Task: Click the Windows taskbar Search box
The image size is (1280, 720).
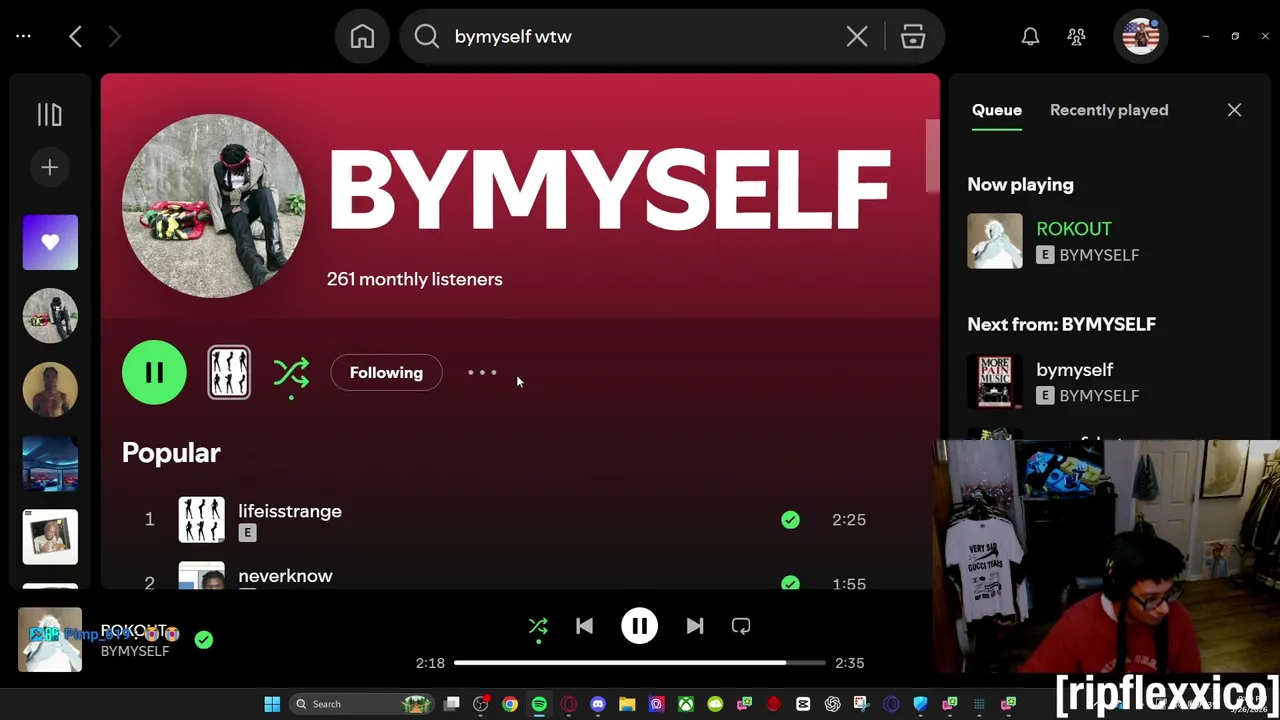Action: [x=360, y=704]
